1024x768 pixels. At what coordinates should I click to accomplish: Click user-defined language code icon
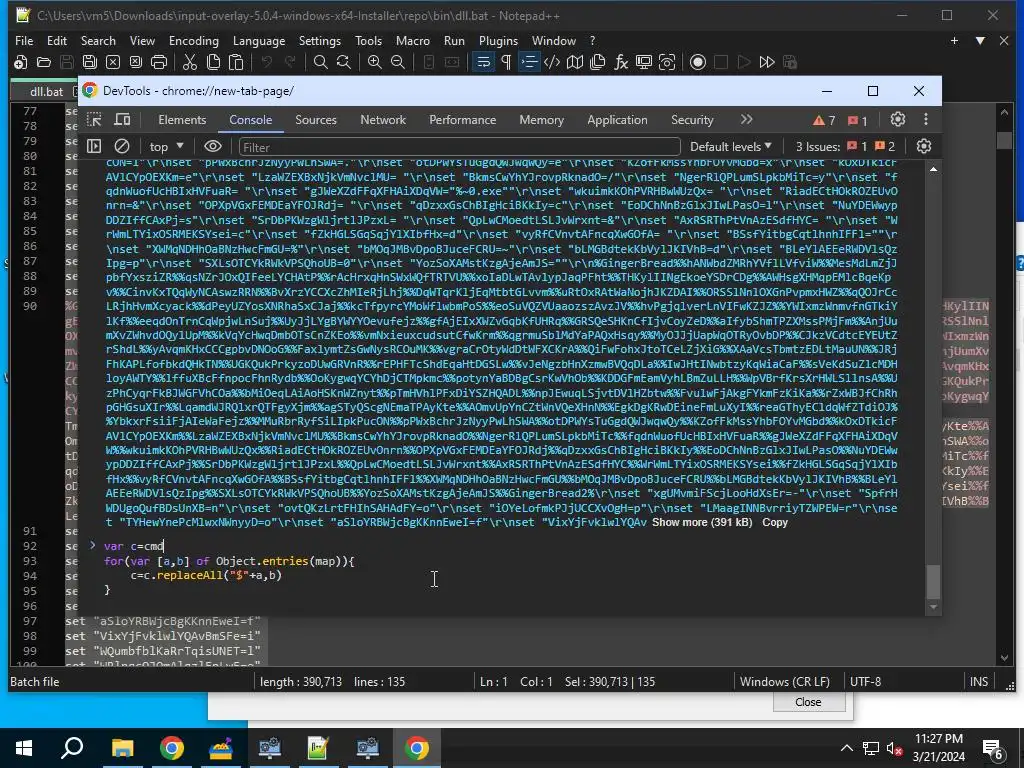tap(552, 63)
